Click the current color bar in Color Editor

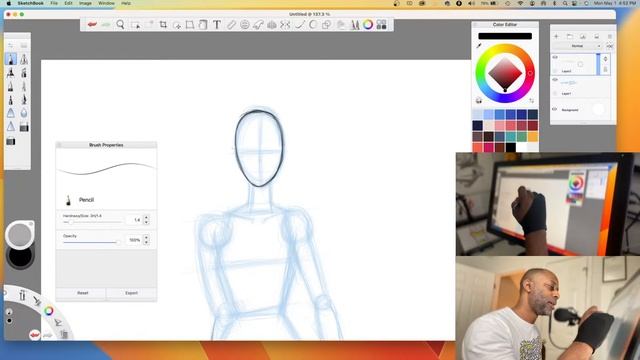(x=505, y=36)
